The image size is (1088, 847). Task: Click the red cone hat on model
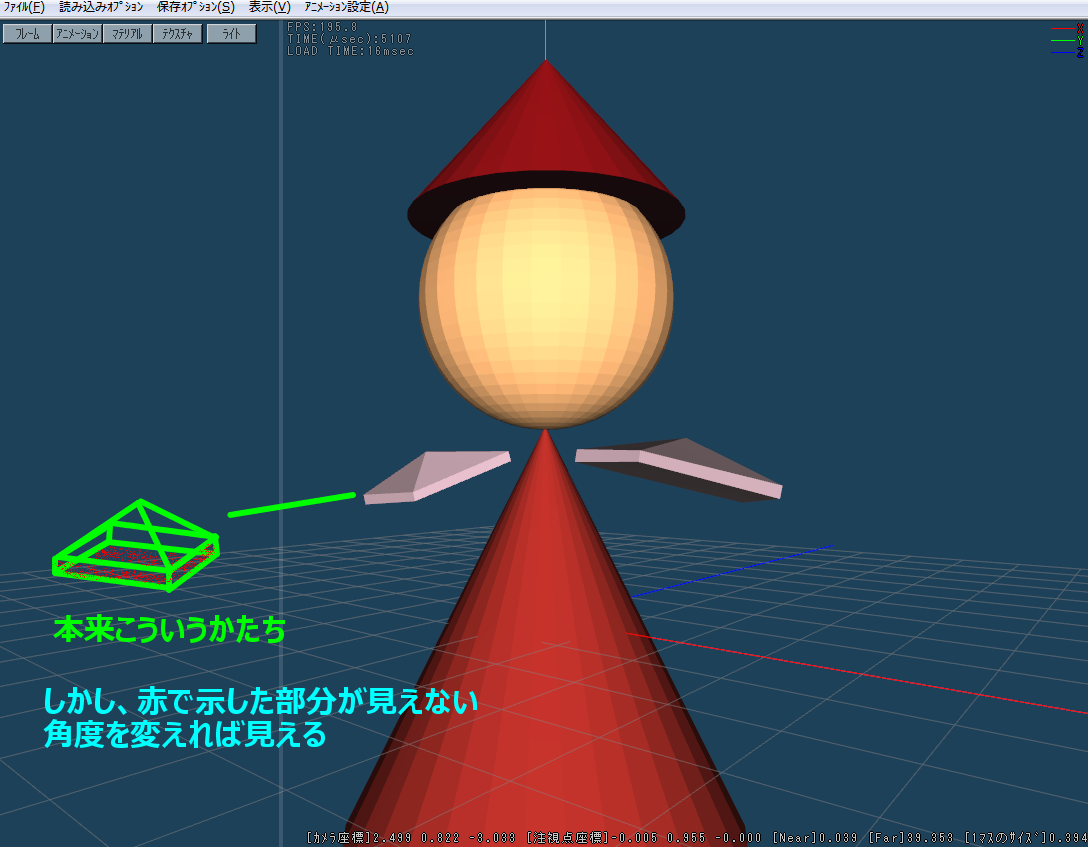click(545, 140)
